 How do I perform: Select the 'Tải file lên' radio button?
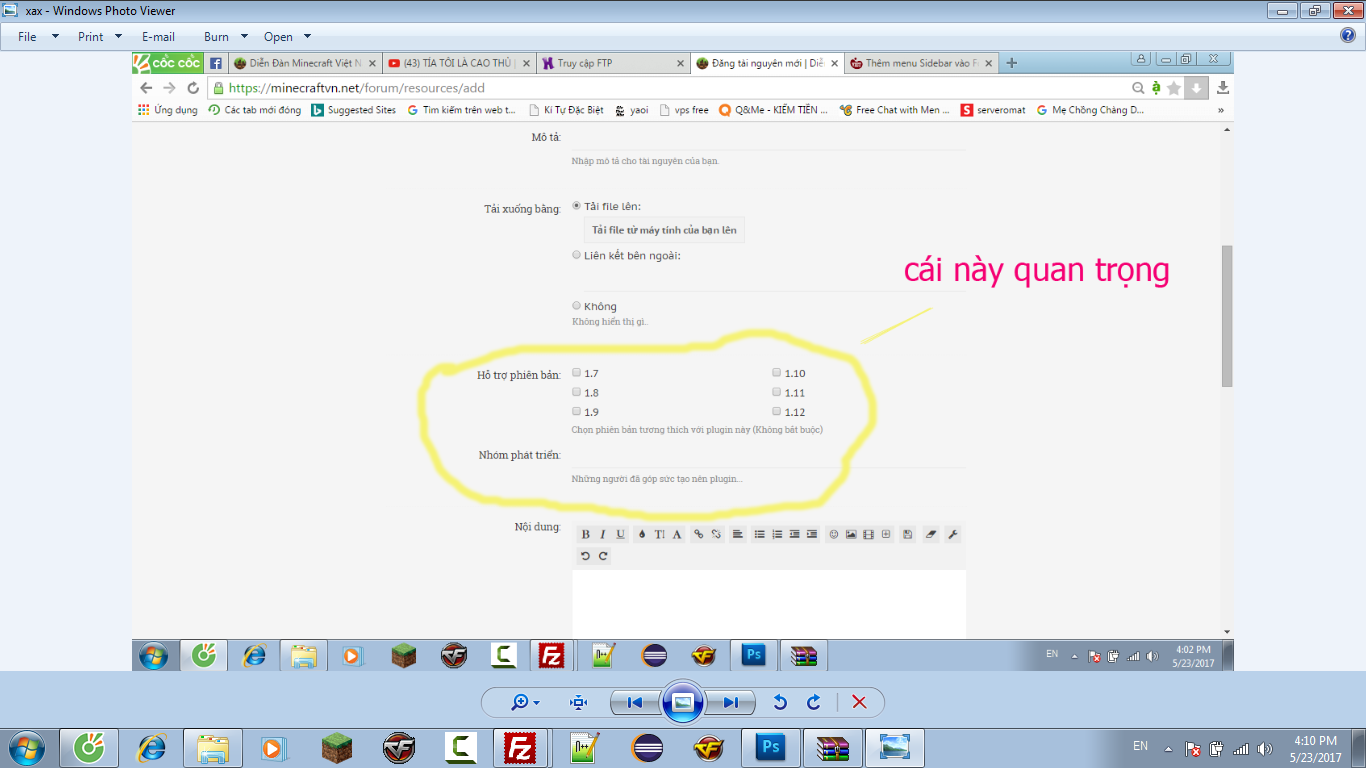pyautogui.click(x=576, y=206)
